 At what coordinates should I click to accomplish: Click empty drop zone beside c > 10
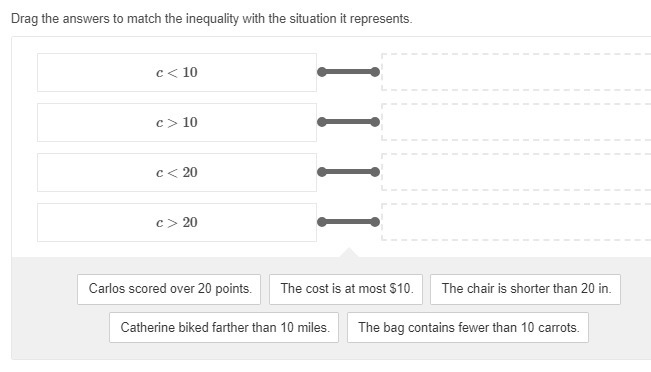click(516, 122)
